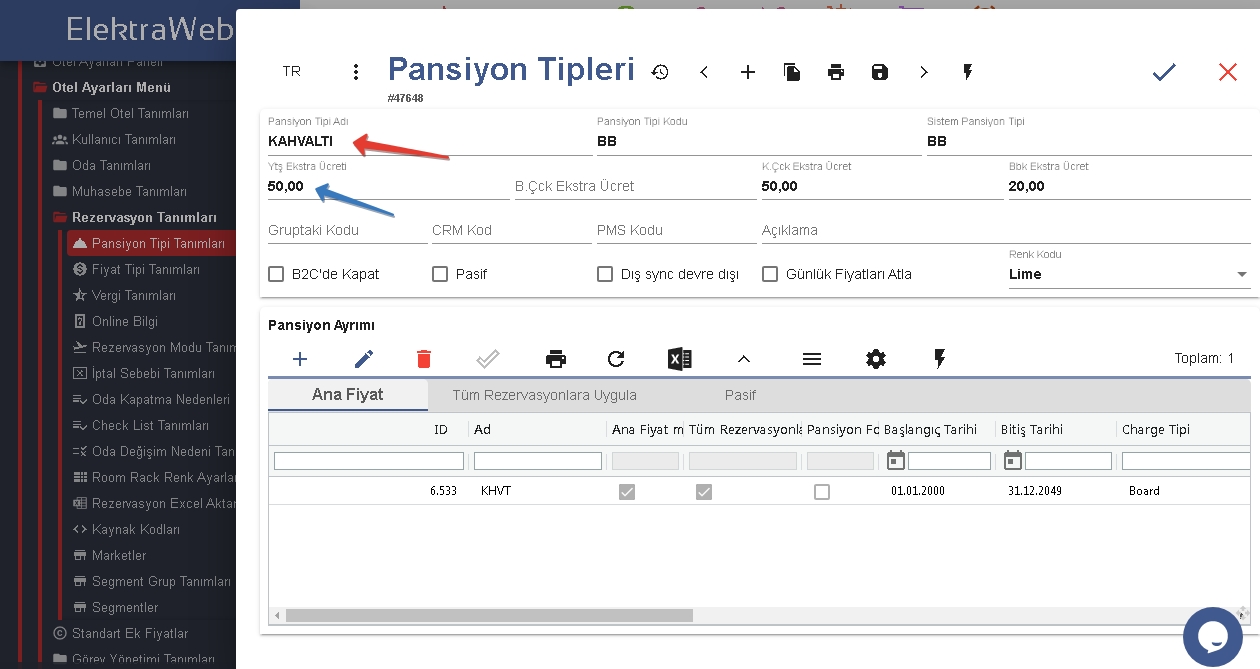Screen dimensions: 1260x669
Task: Open the Renk Kodu Lime dropdown
Action: [1130, 274]
